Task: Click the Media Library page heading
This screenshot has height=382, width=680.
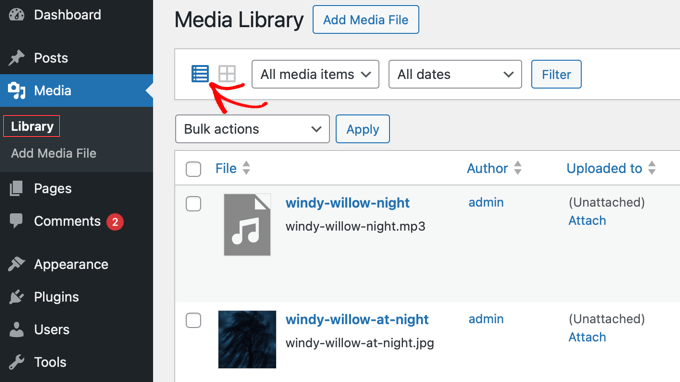Action: [x=239, y=20]
